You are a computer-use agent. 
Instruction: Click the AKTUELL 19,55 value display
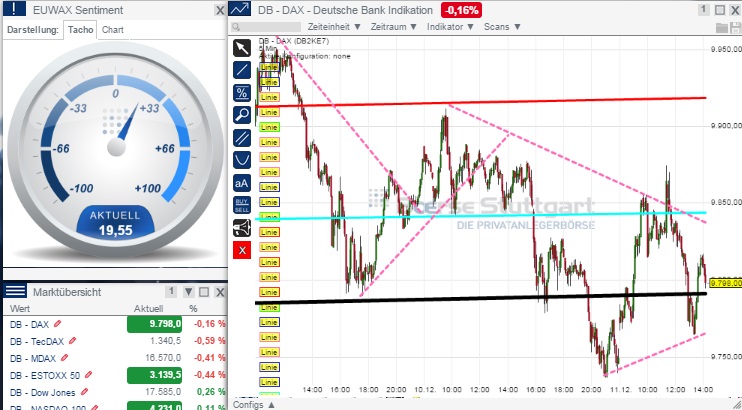click(x=115, y=223)
